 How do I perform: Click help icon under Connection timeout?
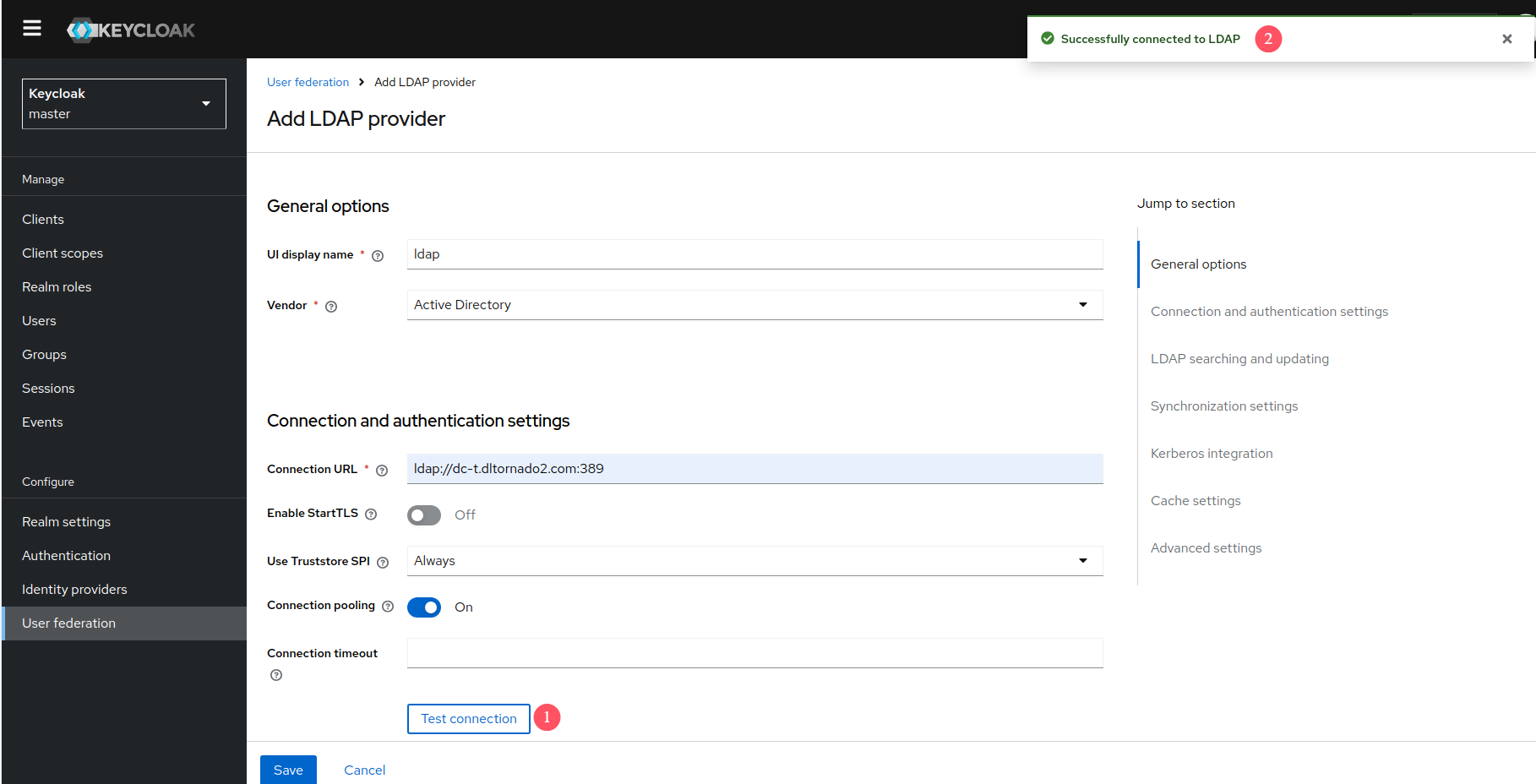276,675
